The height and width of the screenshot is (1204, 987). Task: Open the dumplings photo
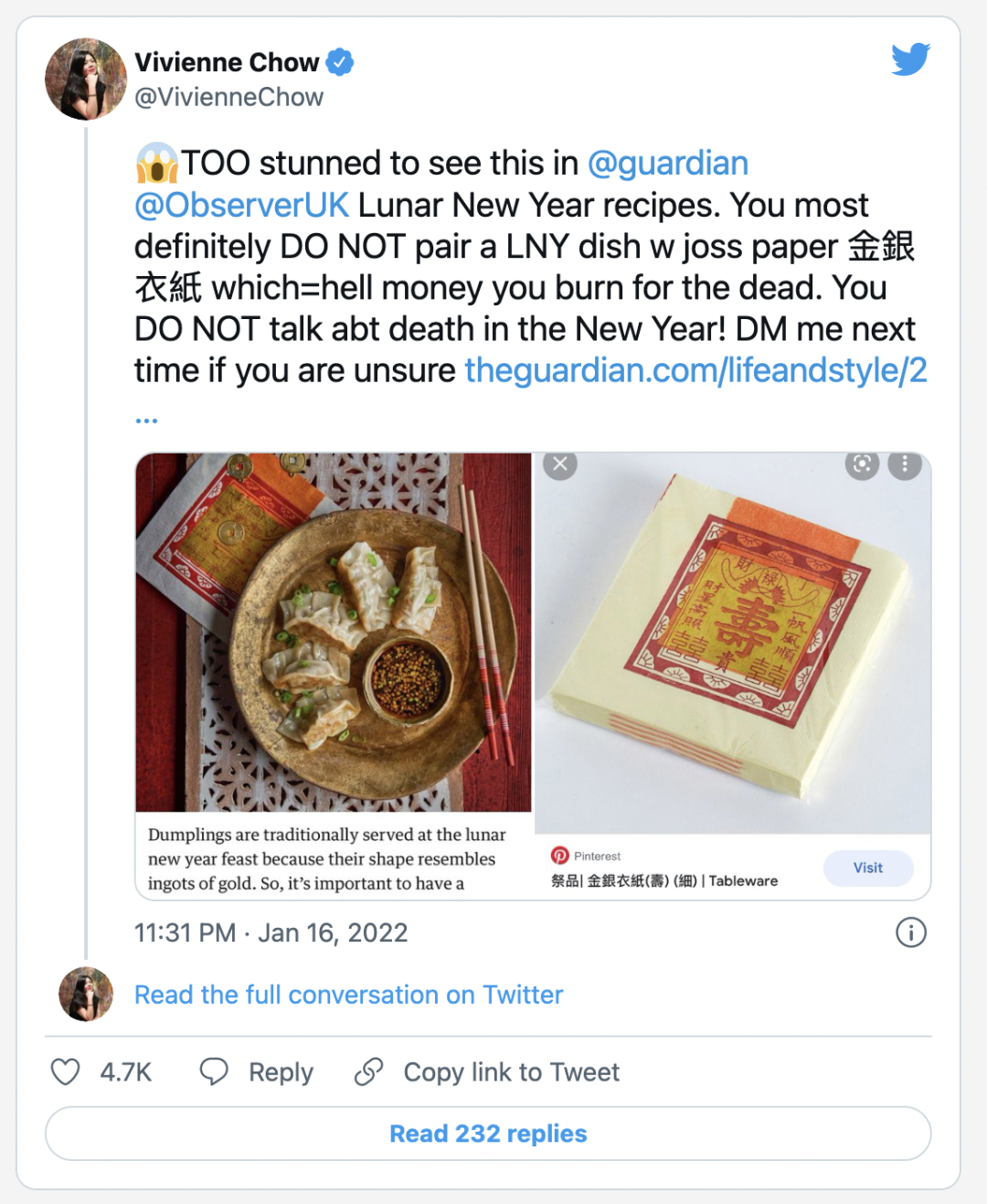pos(333,631)
